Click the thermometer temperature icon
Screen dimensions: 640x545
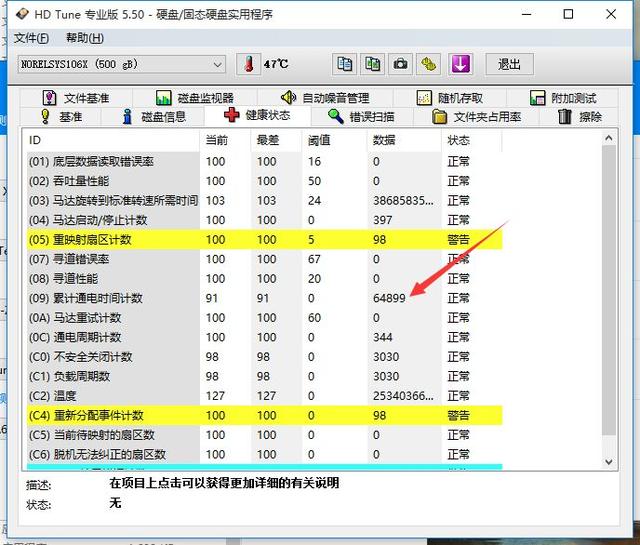247,64
